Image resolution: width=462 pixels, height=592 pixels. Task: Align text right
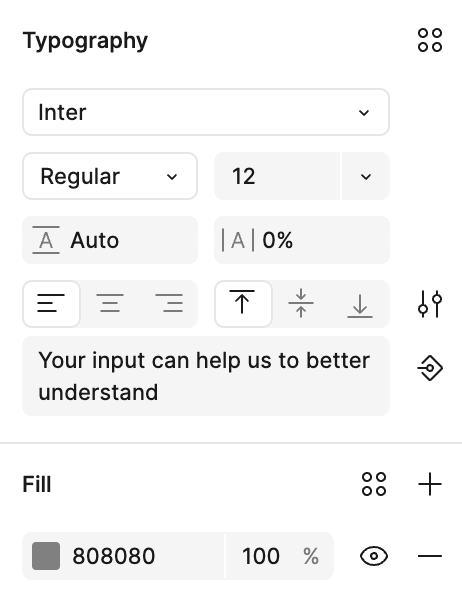click(169, 304)
